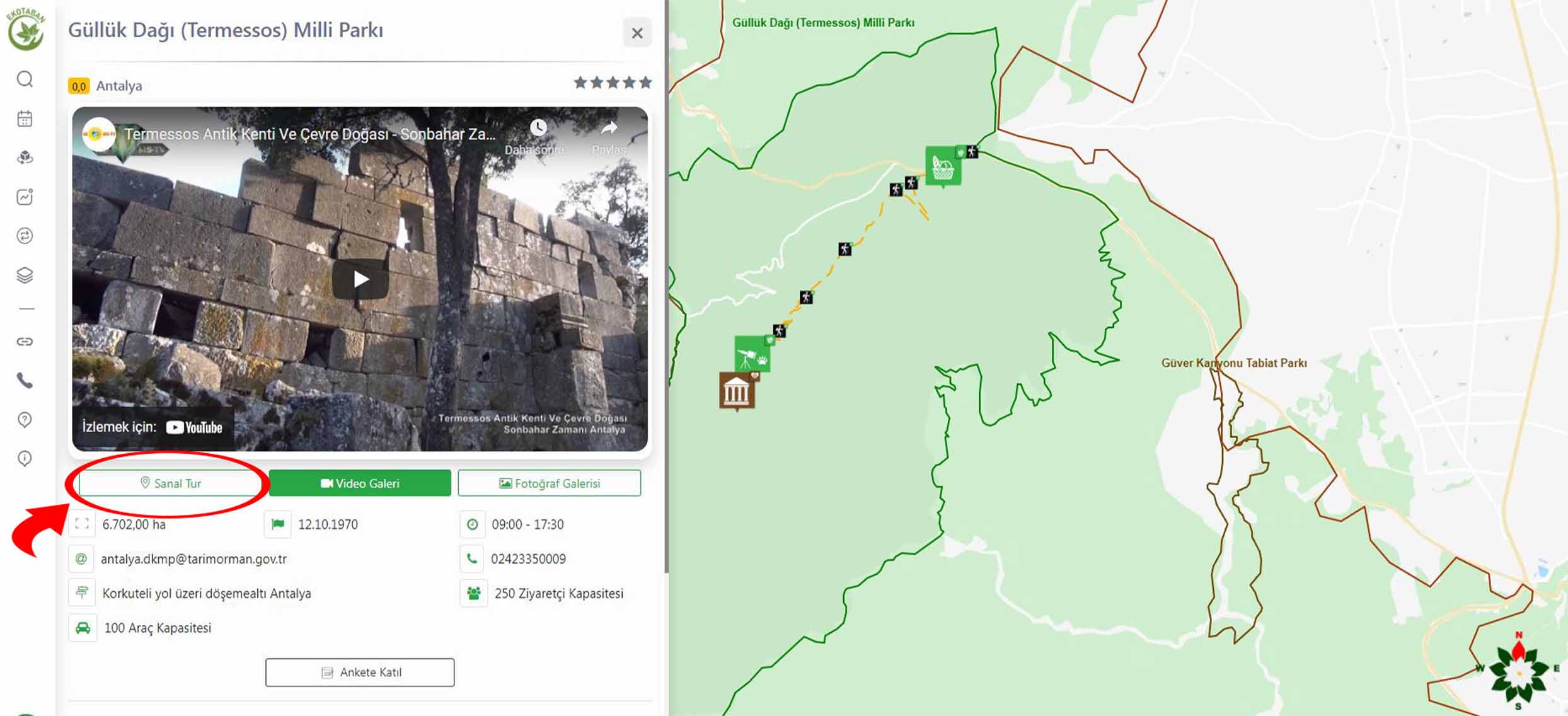Click the compass rose on the map

pyautogui.click(x=1518, y=673)
